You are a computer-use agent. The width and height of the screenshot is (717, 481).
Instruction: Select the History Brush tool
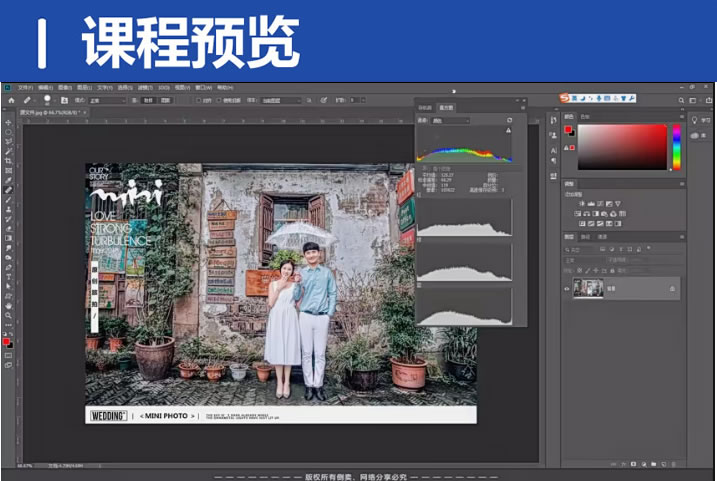coord(8,219)
